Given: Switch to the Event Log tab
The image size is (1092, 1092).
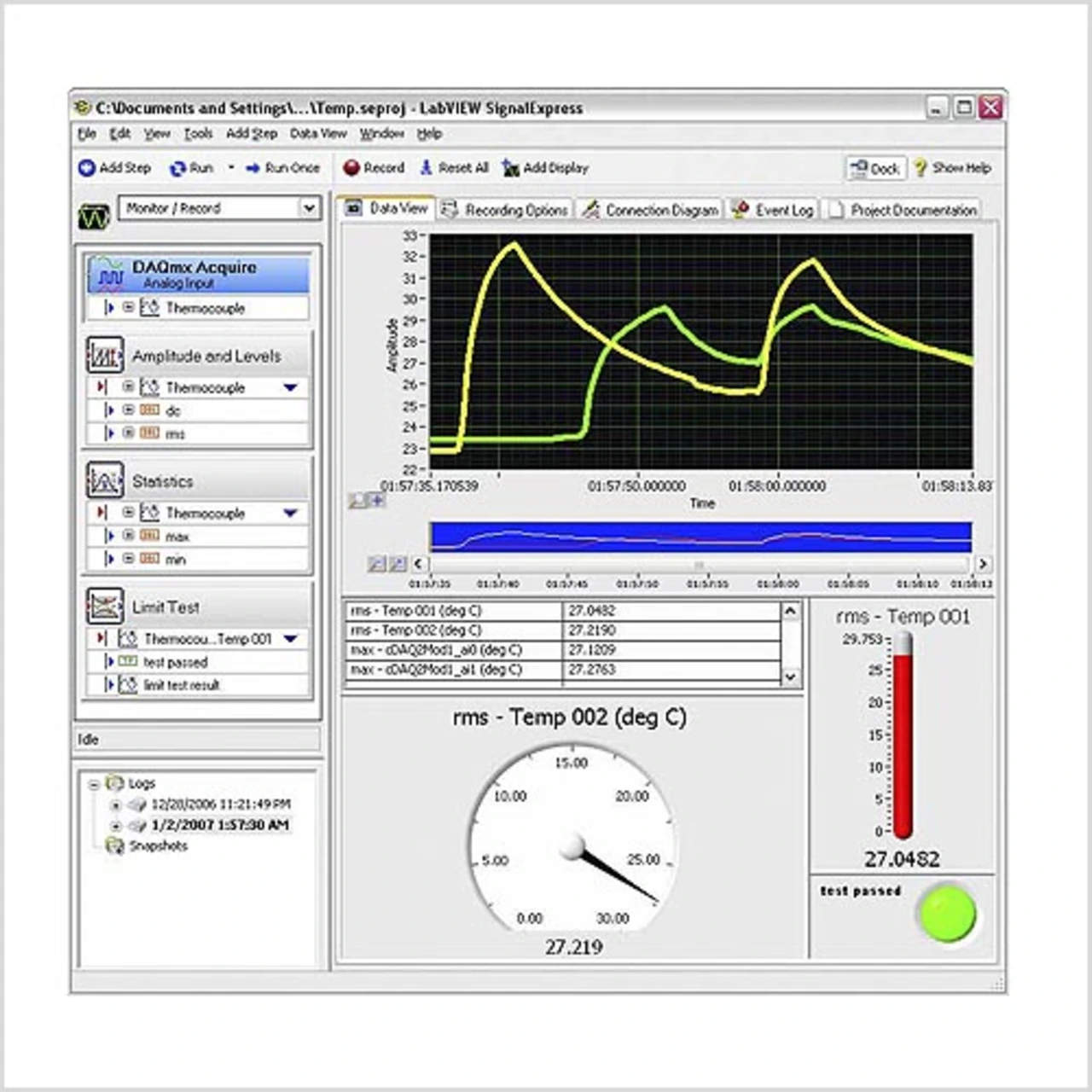Looking at the screenshot, I should (774, 210).
